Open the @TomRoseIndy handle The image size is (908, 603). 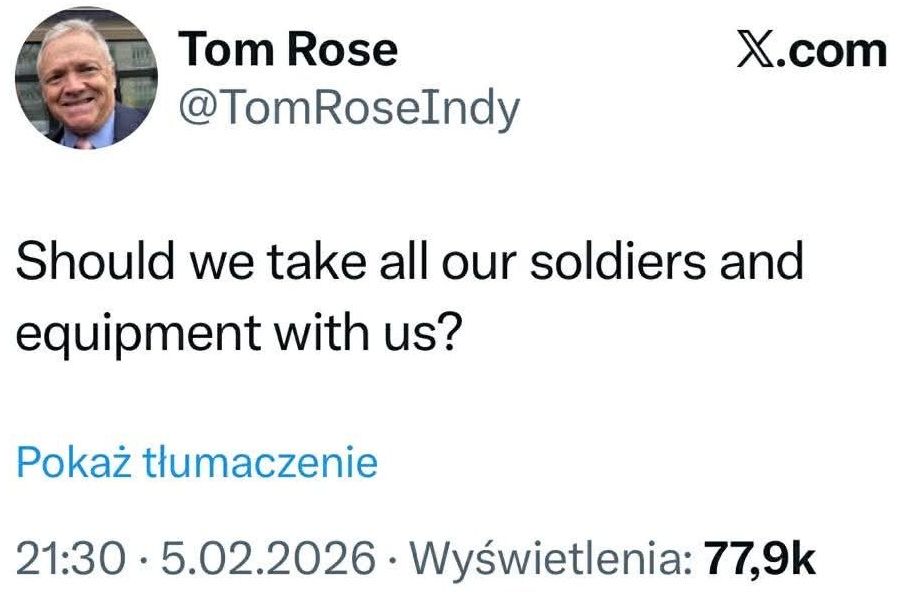click(x=347, y=105)
